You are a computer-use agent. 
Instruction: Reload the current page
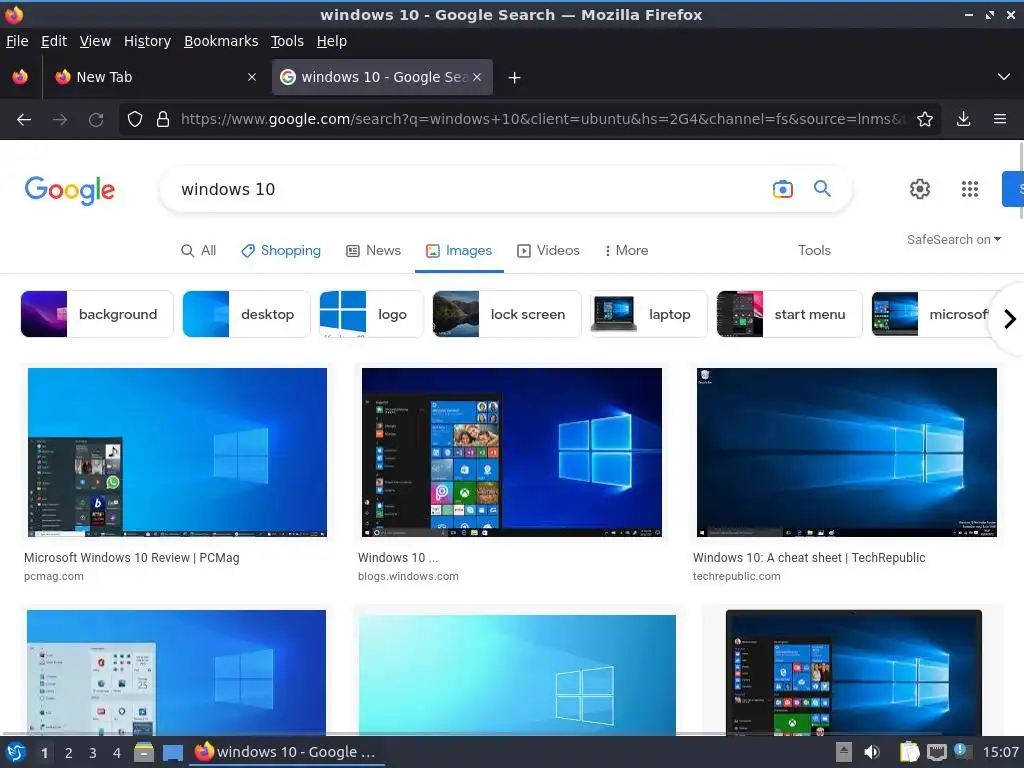point(96,120)
